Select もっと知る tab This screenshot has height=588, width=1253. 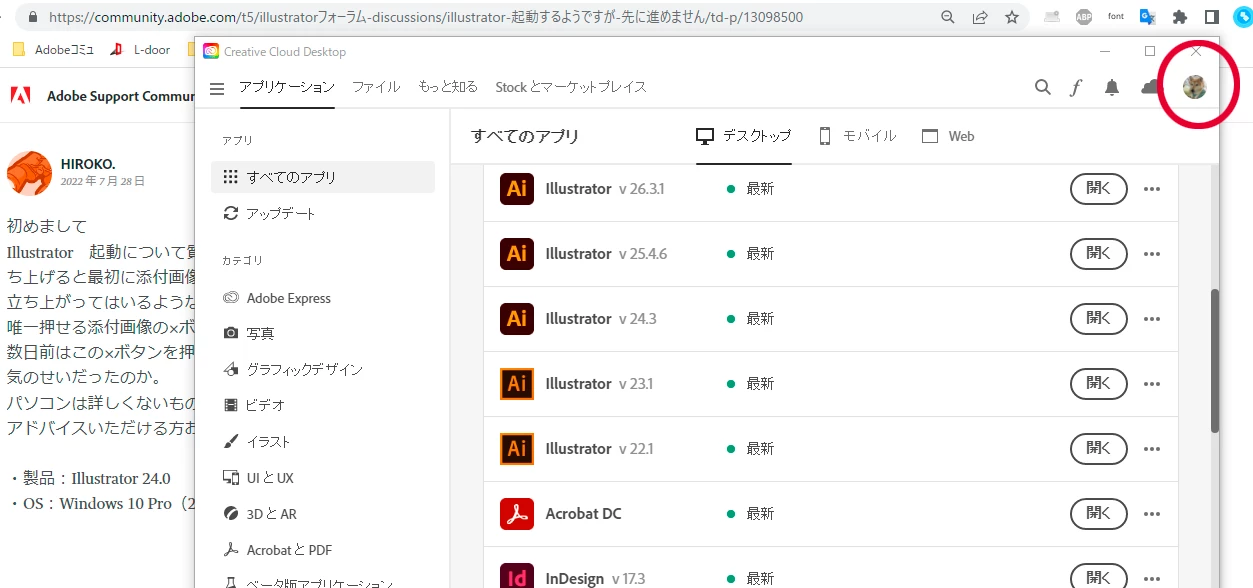(x=448, y=87)
